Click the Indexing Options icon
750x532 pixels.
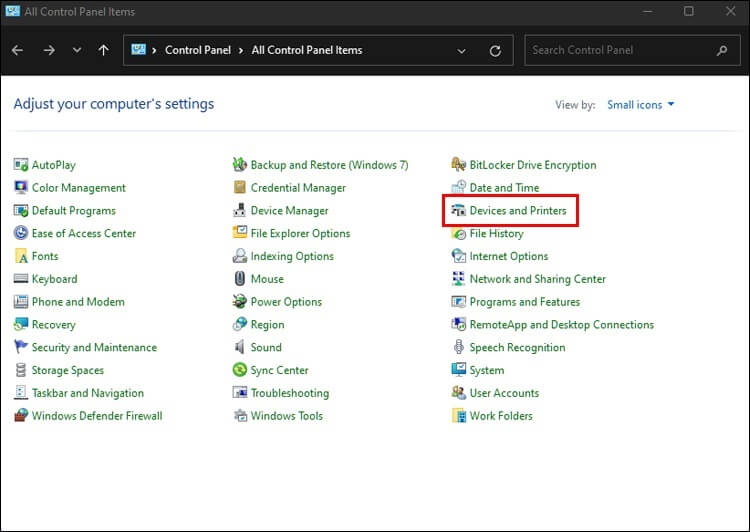pos(240,256)
